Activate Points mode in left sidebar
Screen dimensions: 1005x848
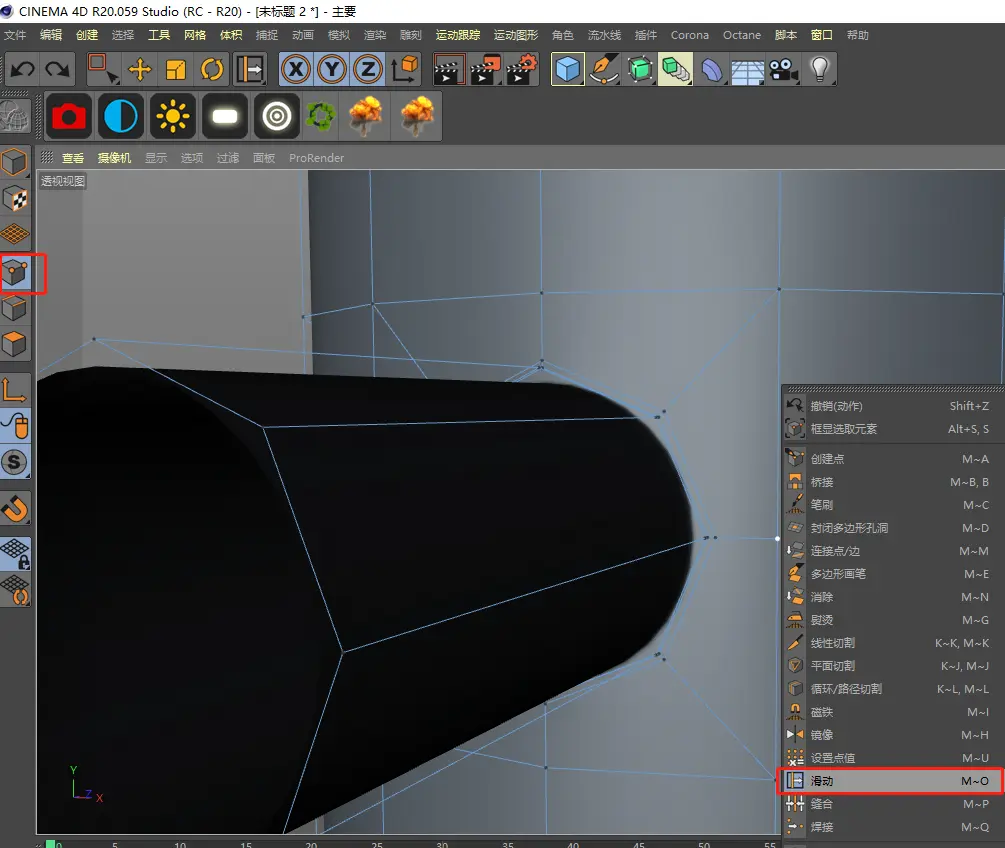(14, 273)
